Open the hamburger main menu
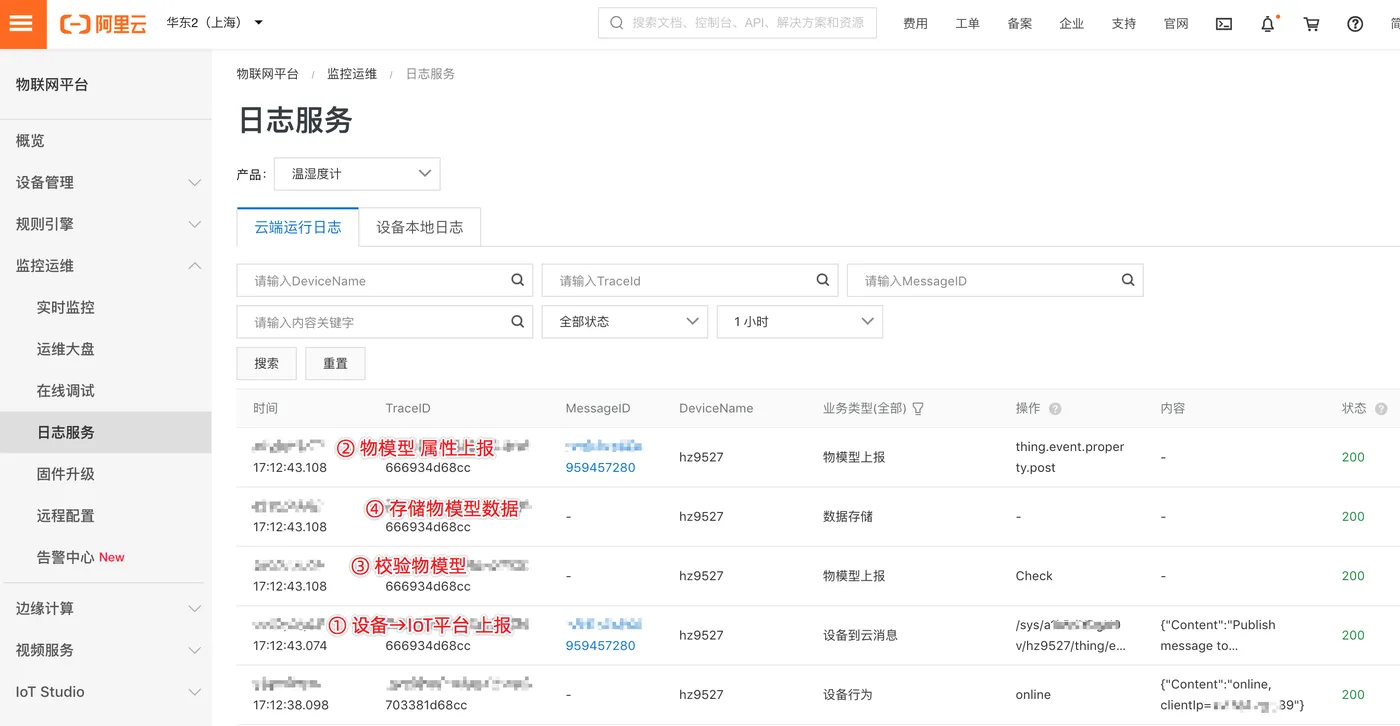 tap(21, 23)
